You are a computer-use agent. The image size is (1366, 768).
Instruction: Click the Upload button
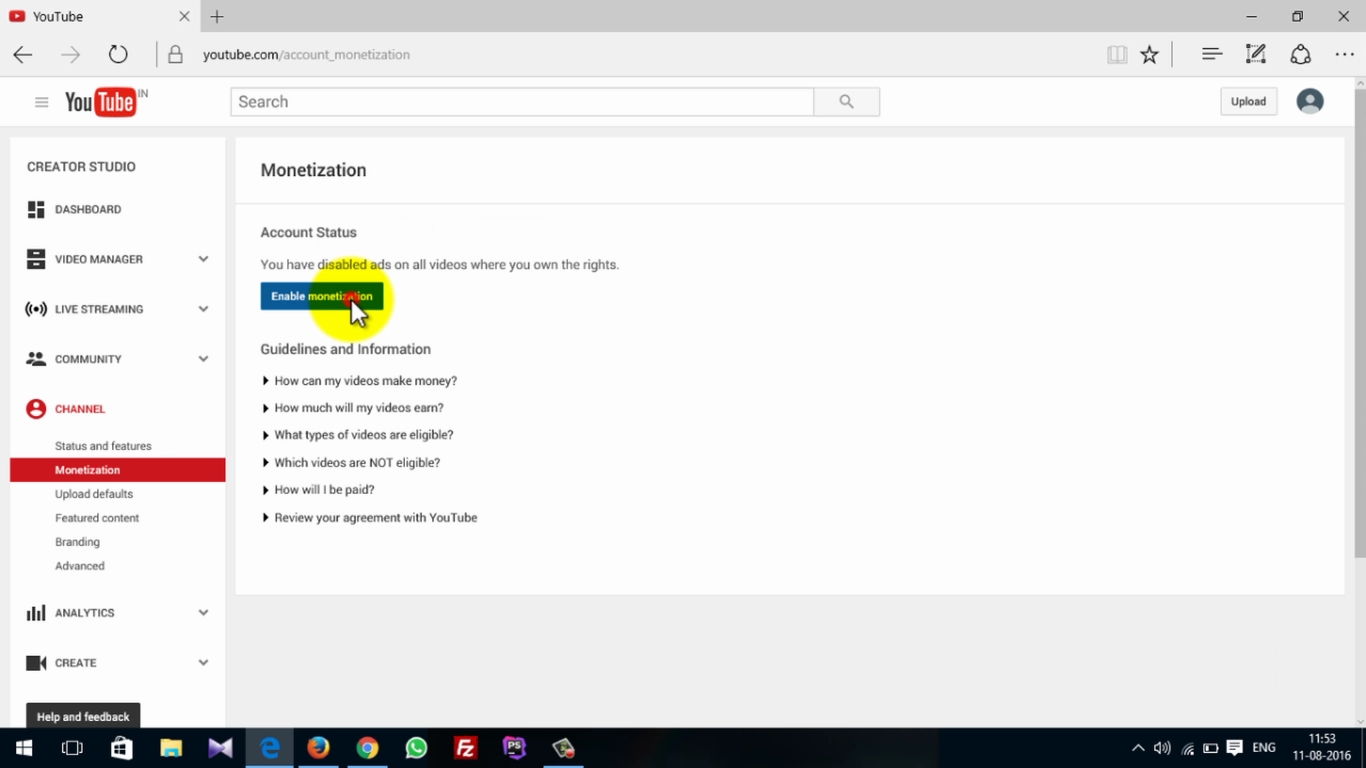[1248, 101]
